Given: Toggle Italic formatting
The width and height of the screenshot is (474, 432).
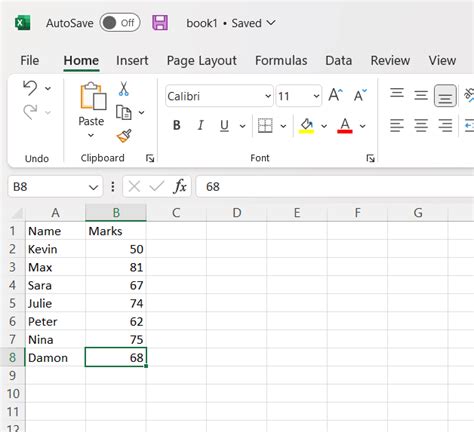Looking at the screenshot, I should tap(200, 125).
